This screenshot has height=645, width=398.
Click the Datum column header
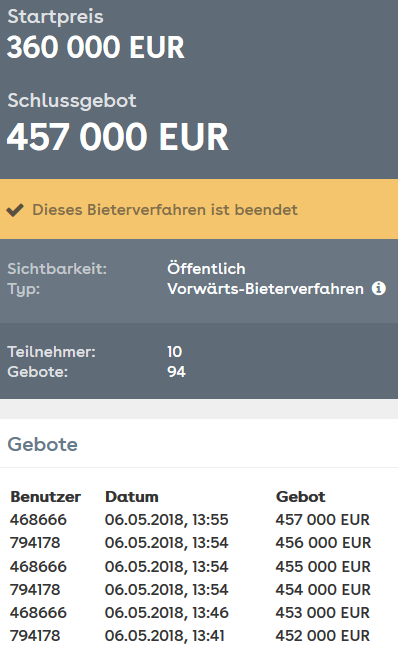click(x=132, y=497)
